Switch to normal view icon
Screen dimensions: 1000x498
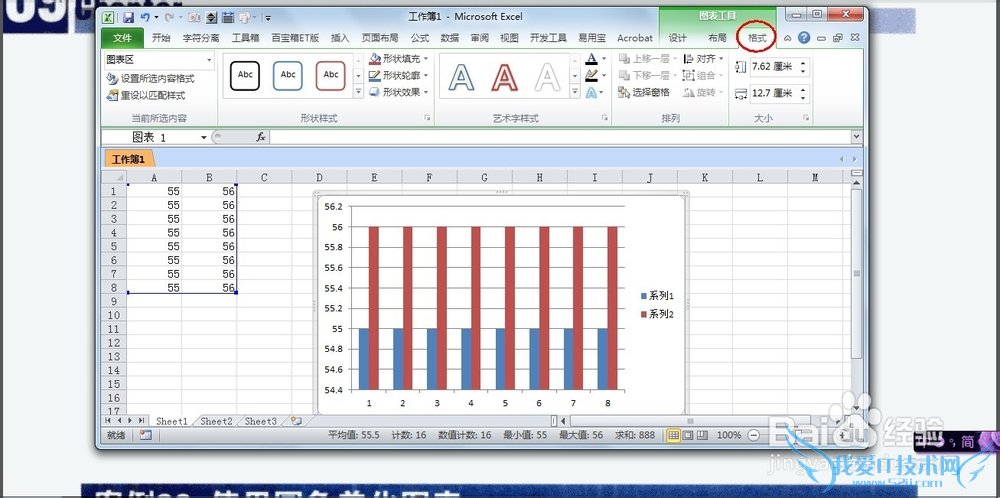coord(673,435)
